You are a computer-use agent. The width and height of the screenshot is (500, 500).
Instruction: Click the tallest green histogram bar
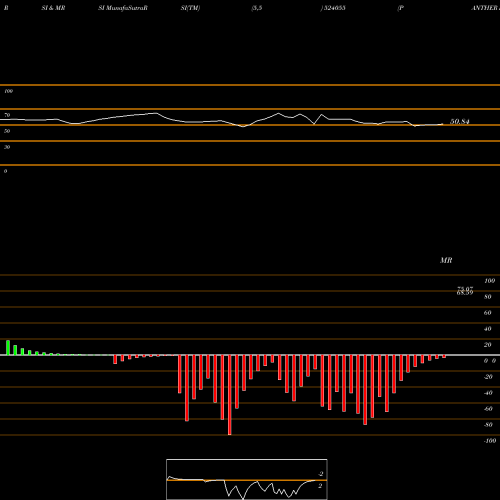[x=8, y=348]
